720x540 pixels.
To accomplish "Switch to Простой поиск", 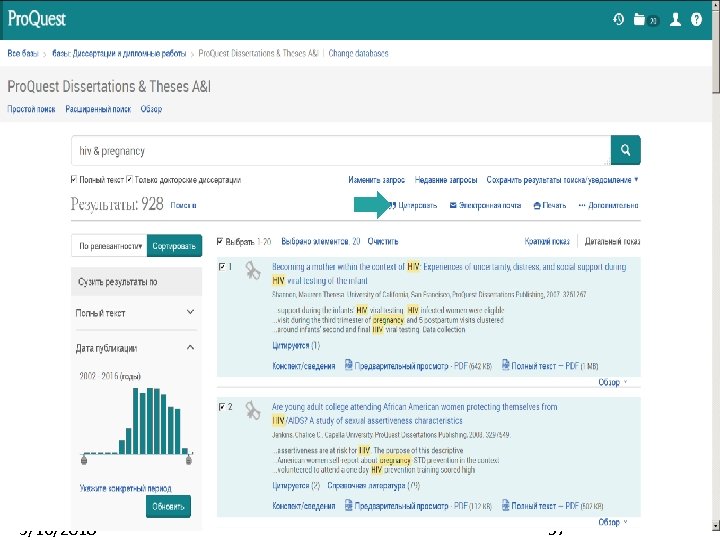I will coord(31,109).
